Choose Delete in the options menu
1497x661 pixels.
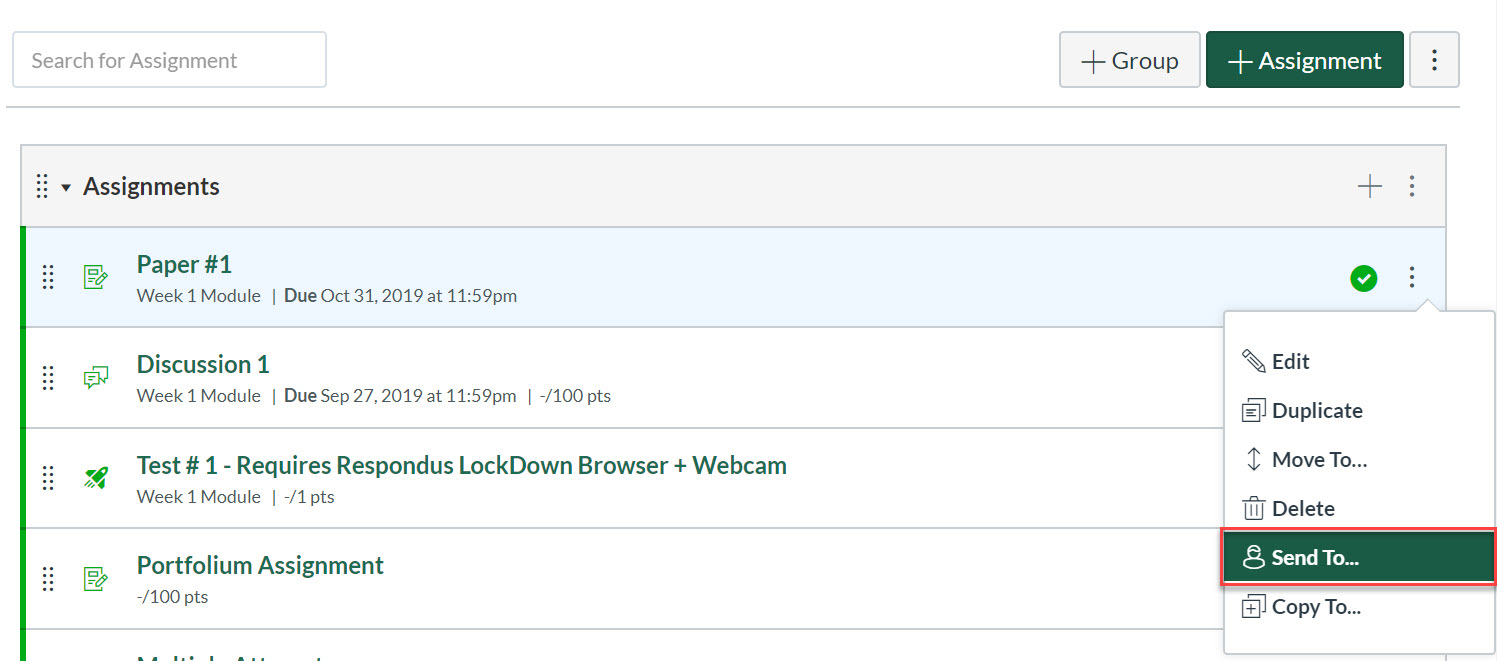(x=1302, y=509)
